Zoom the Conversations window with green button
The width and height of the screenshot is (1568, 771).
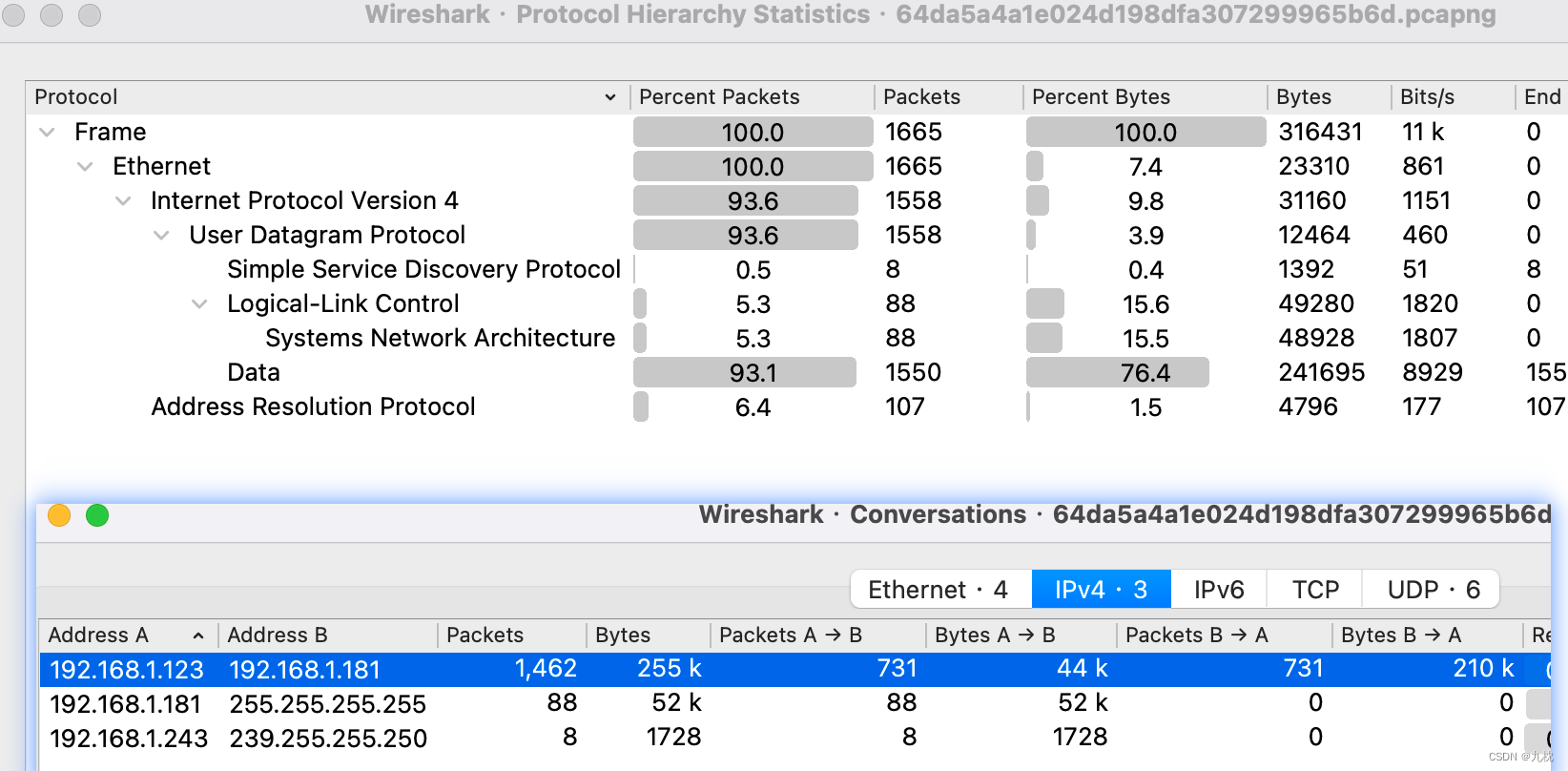pyautogui.click(x=97, y=515)
